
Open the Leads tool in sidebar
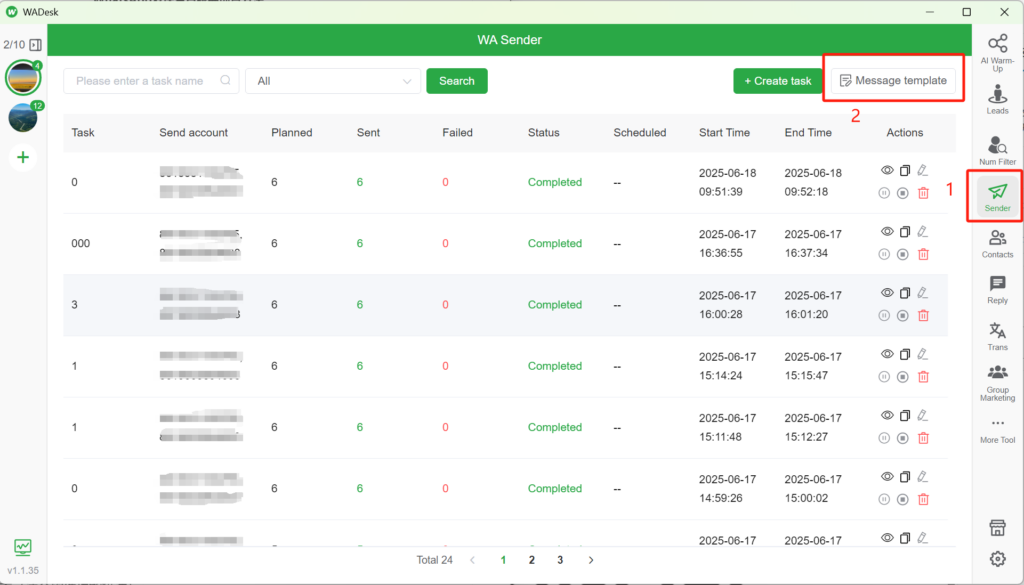997,99
